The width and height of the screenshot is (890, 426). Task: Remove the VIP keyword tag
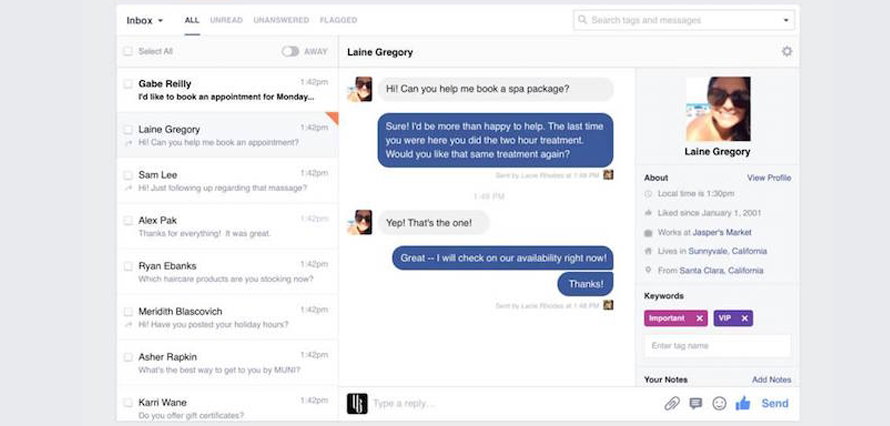(745, 318)
